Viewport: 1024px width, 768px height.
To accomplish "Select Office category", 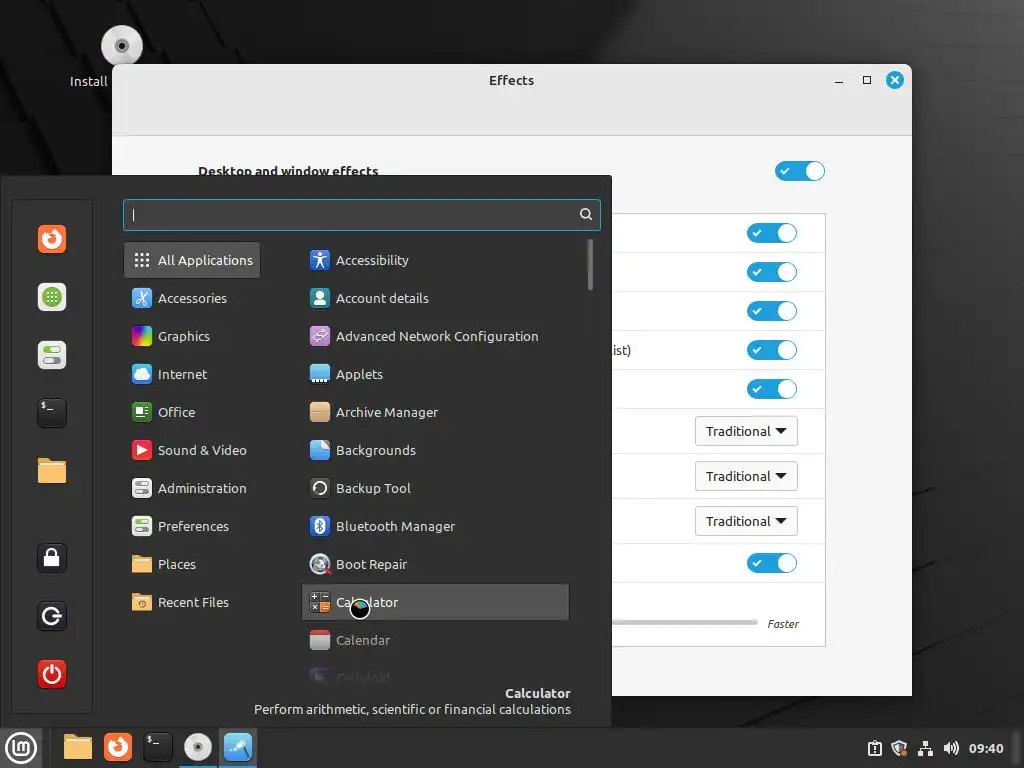I will [192, 412].
